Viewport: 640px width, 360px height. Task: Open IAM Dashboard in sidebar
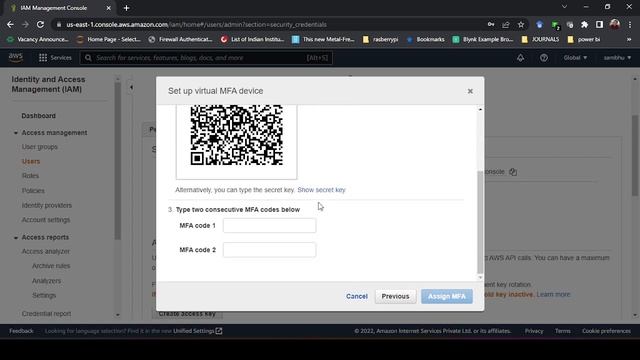point(38,116)
